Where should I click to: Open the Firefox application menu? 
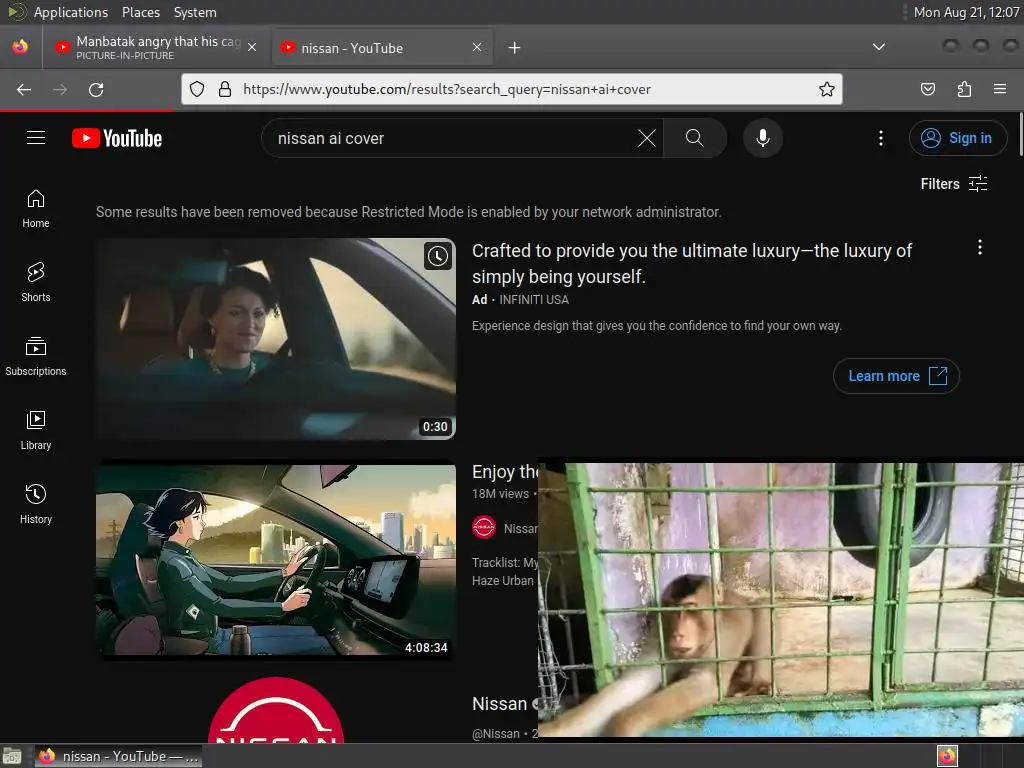click(x=1000, y=89)
